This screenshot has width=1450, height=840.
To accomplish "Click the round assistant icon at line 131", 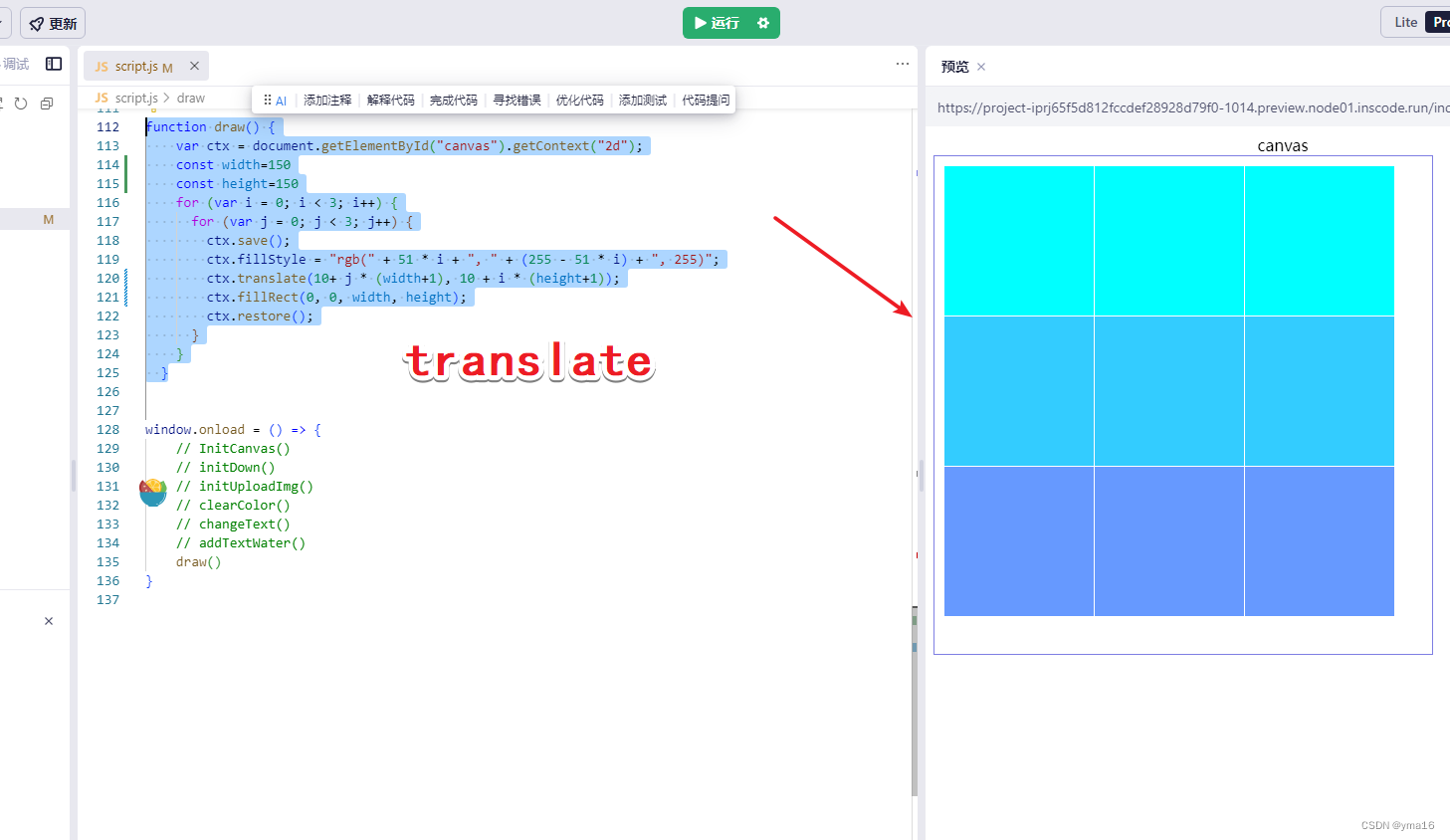I will (x=153, y=492).
